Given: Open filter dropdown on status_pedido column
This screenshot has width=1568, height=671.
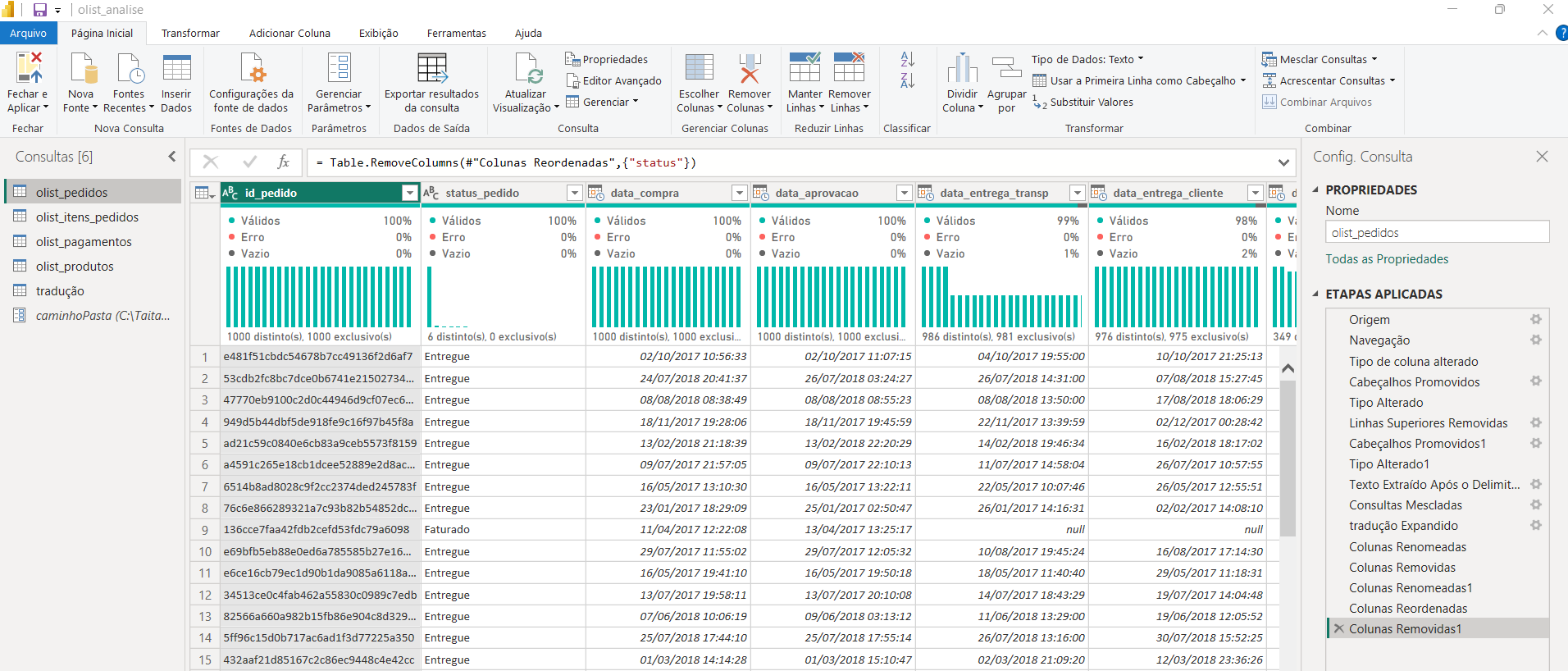Looking at the screenshot, I should pos(574,193).
